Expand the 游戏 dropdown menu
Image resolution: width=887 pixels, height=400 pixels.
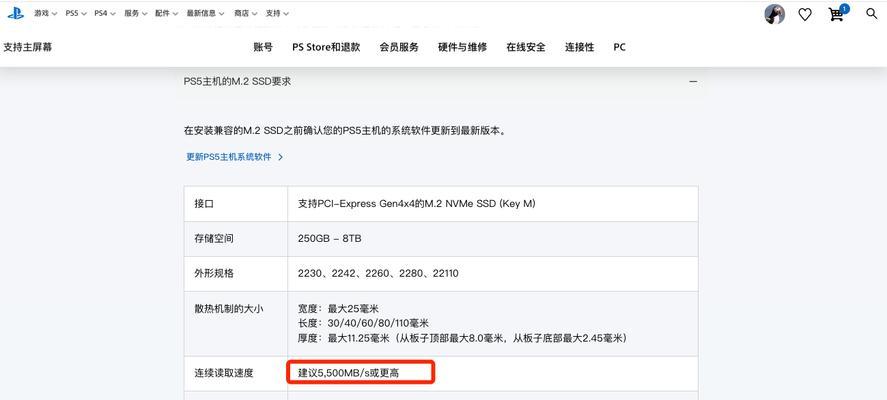pos(45,13)
